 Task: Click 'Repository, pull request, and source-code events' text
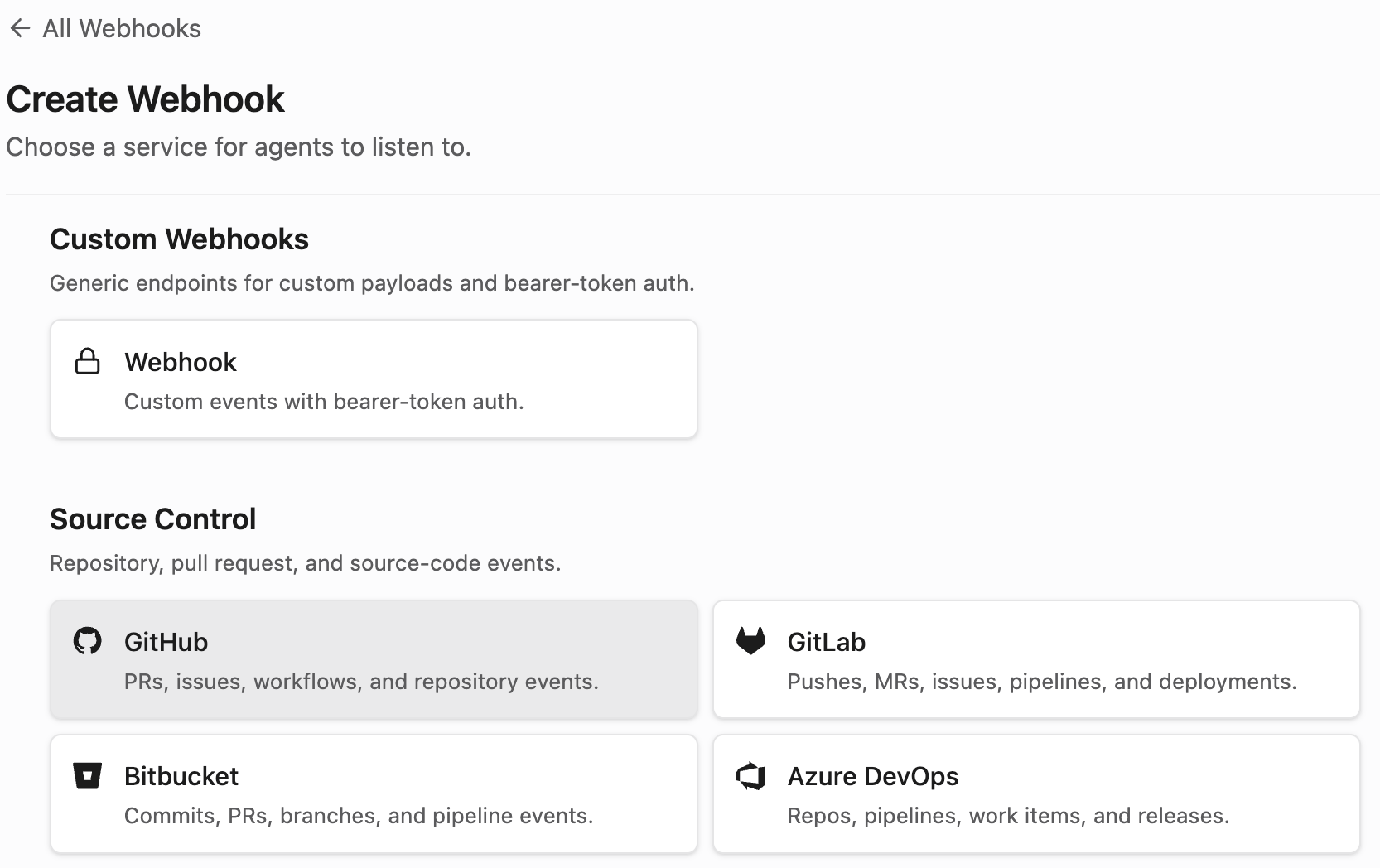tap(306, 563)
